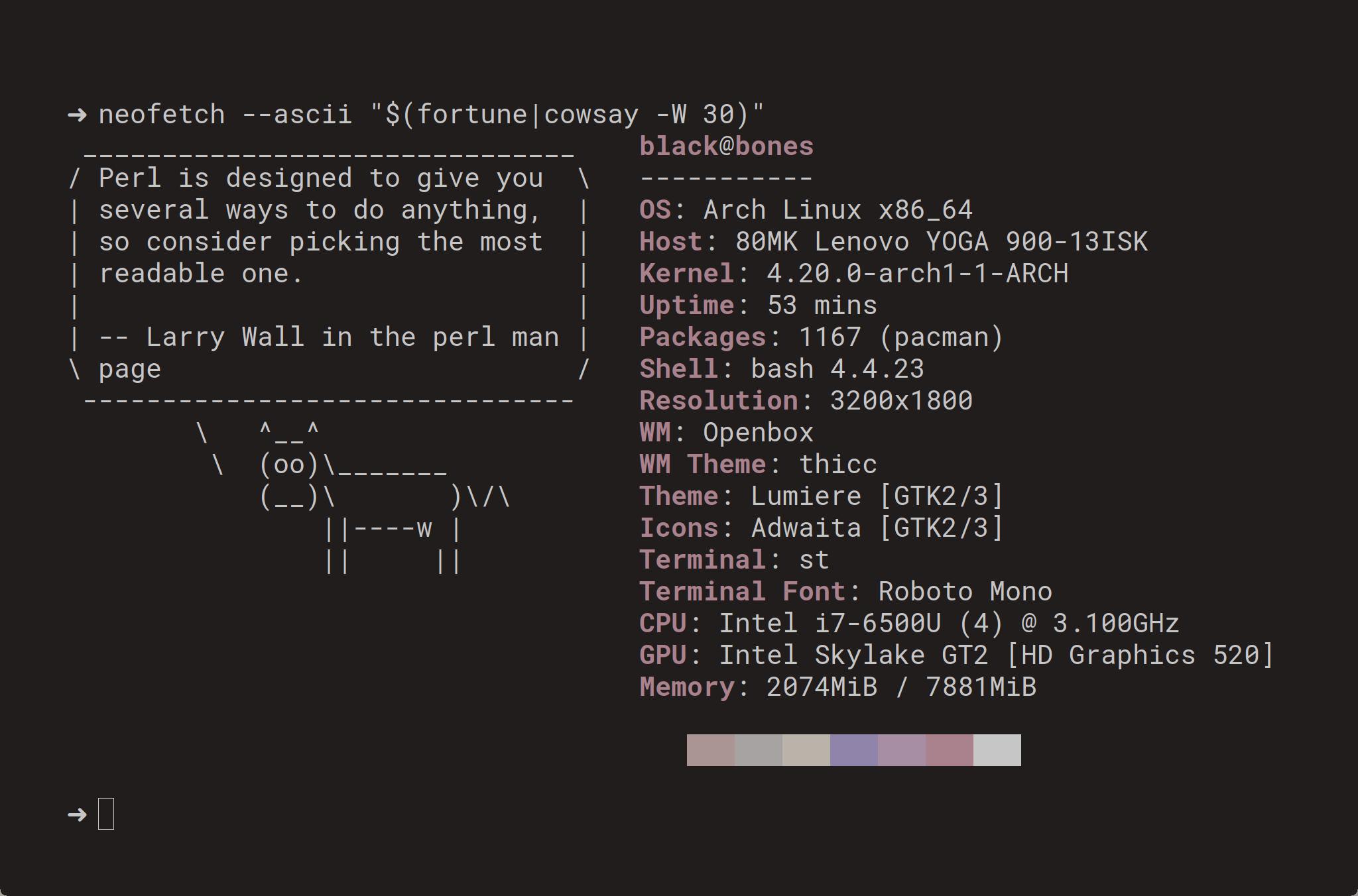Click the empty cursor block at bottom prompt
1358x896 pixels.
pos(106,814)
